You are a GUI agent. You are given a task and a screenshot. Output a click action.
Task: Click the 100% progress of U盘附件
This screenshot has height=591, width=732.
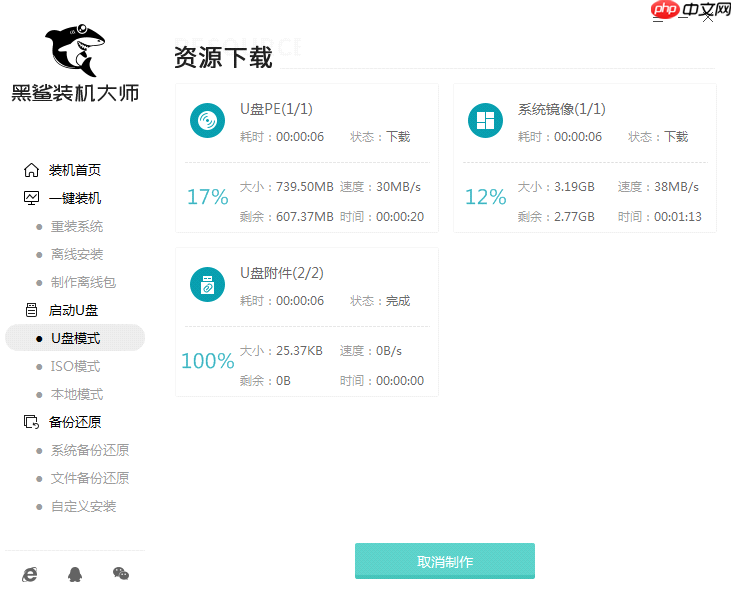tap(207, 361)
